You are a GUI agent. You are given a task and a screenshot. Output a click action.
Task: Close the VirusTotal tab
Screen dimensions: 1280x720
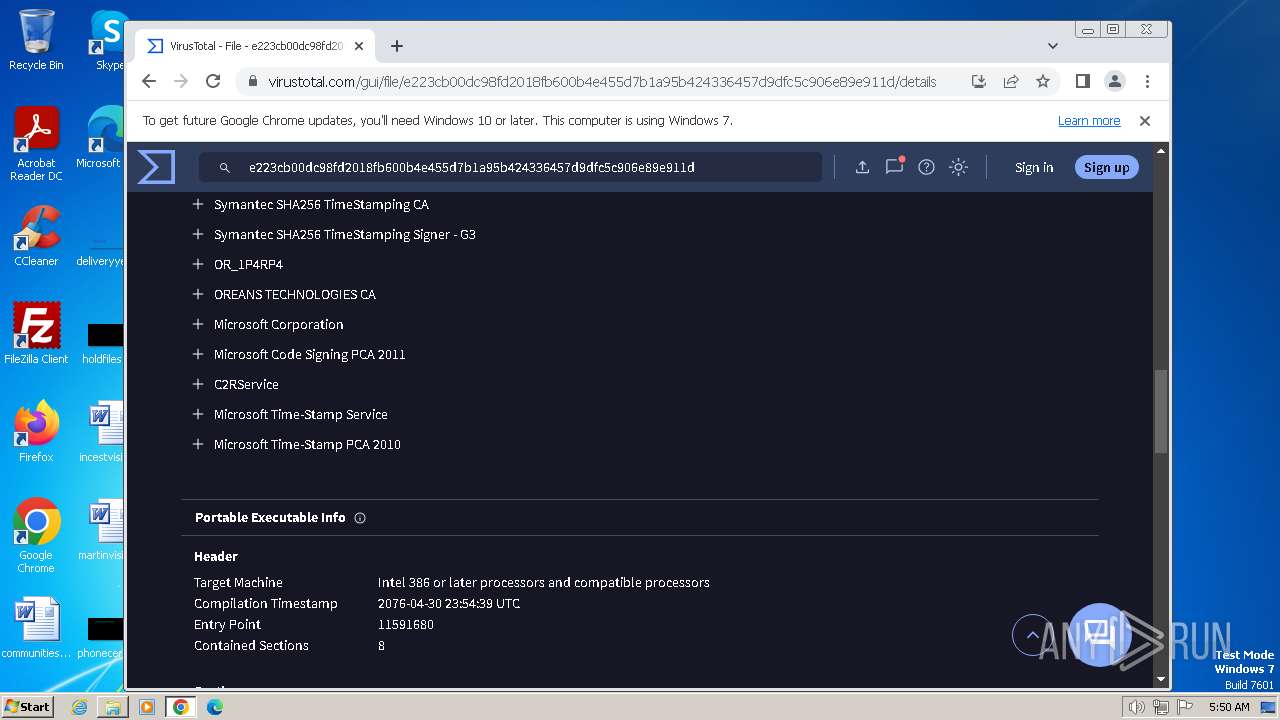coord(359,46)
